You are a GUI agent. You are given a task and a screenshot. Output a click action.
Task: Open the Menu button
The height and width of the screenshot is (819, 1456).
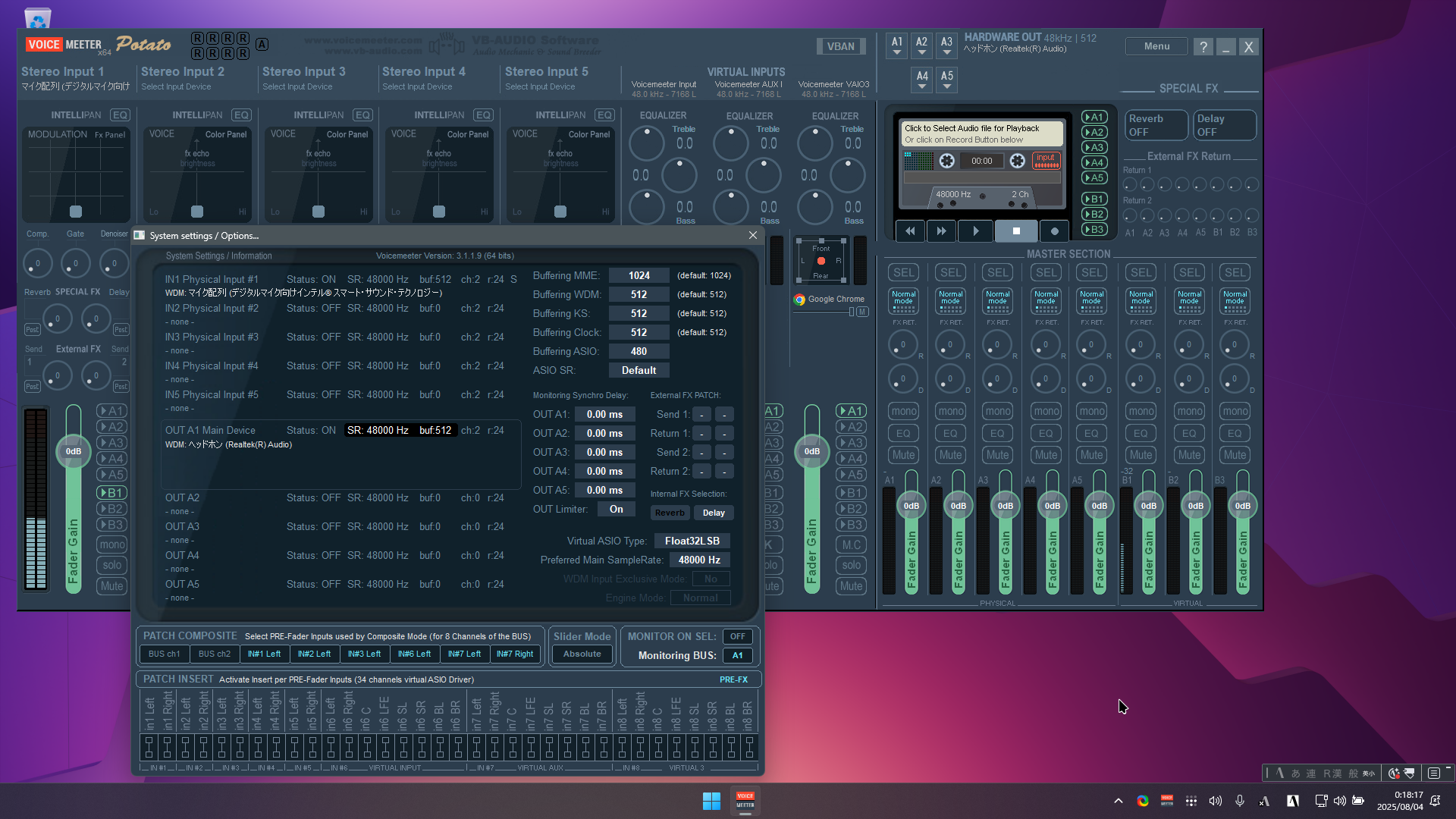pos(1156,46)
